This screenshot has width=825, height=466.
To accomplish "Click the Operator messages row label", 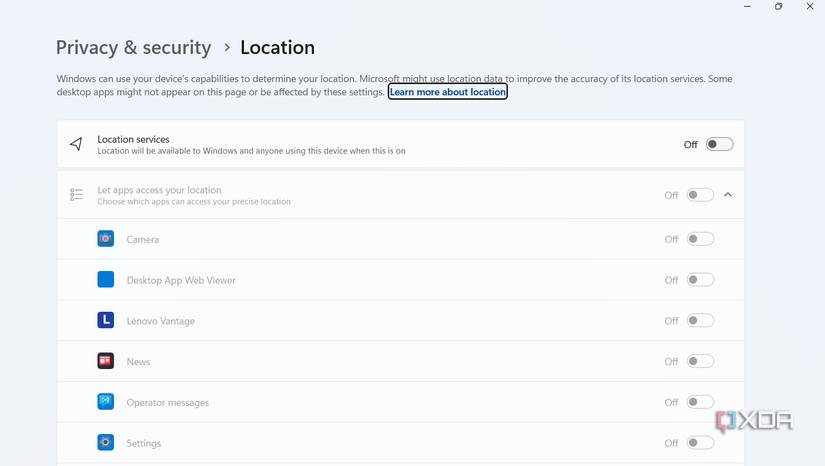I will point(167,402).
